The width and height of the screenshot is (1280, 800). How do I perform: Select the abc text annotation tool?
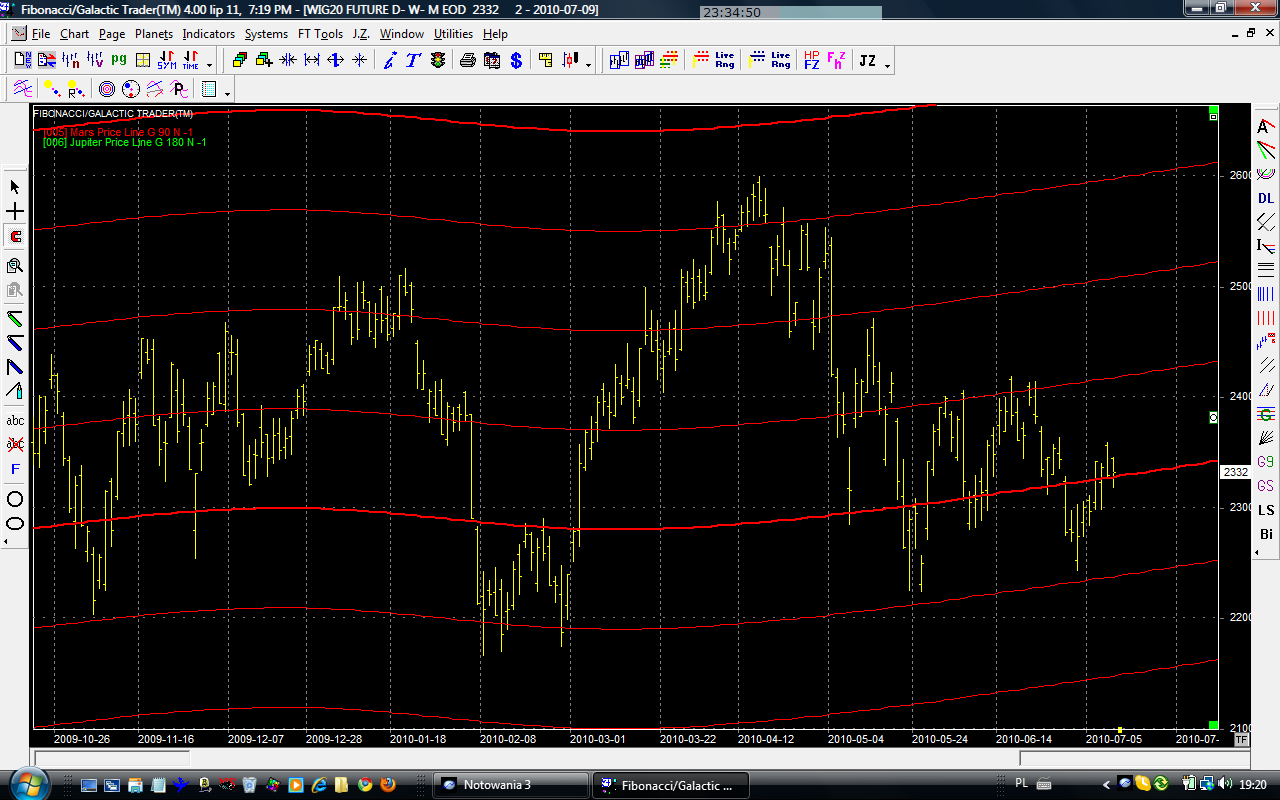(15, 420)
